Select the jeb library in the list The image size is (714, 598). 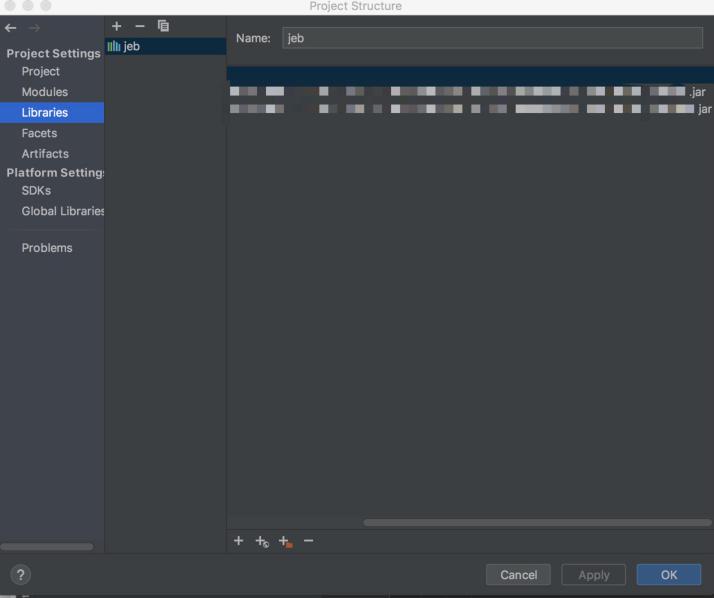[x=131, y=46]
